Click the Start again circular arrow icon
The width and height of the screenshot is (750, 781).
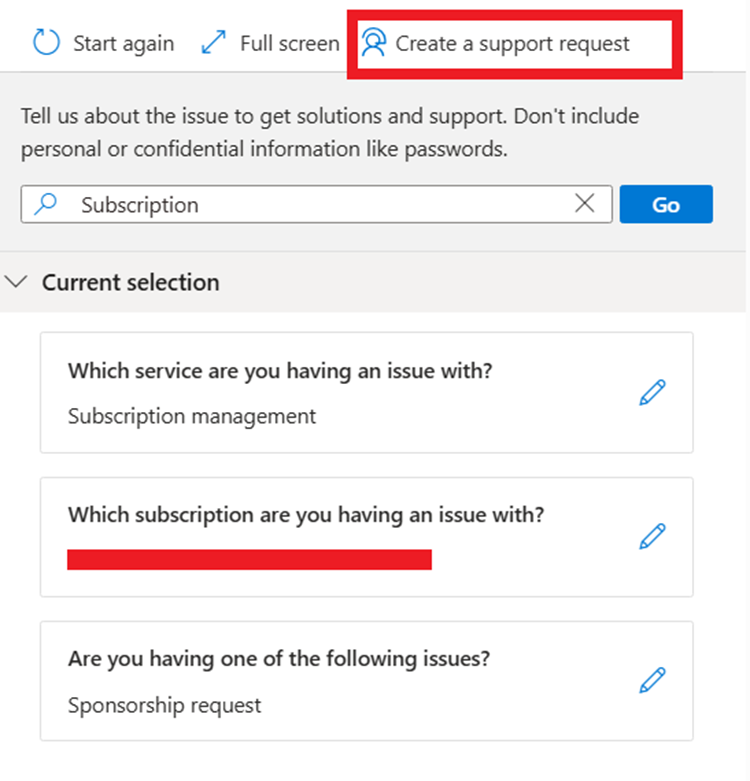[47, 43]
